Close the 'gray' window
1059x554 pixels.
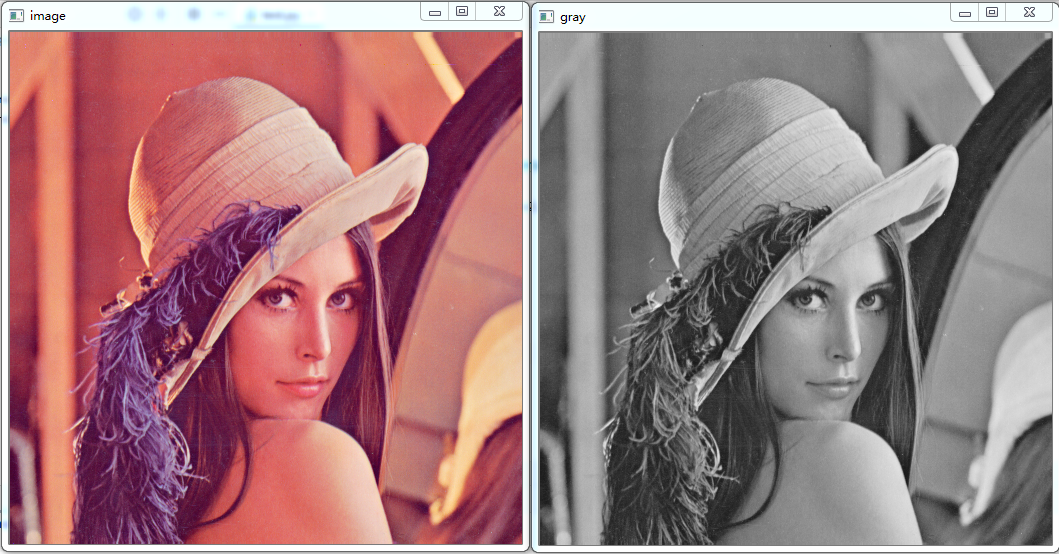1029,12
